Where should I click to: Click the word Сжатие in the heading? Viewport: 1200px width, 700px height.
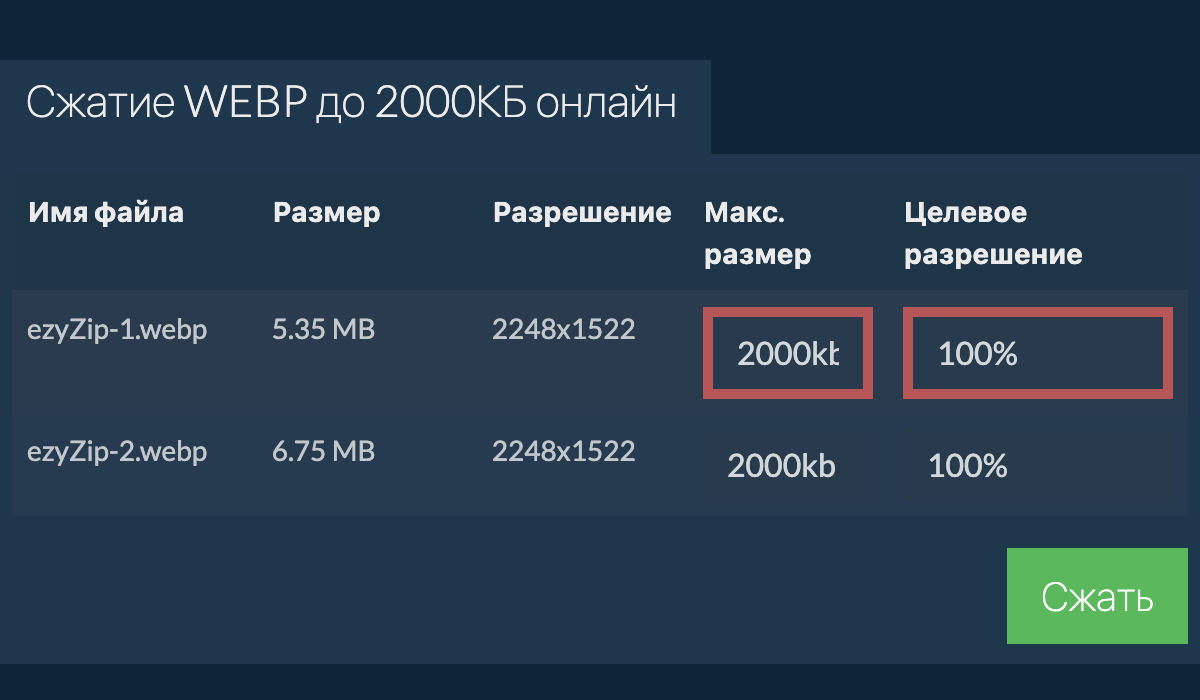click(98, 104)
